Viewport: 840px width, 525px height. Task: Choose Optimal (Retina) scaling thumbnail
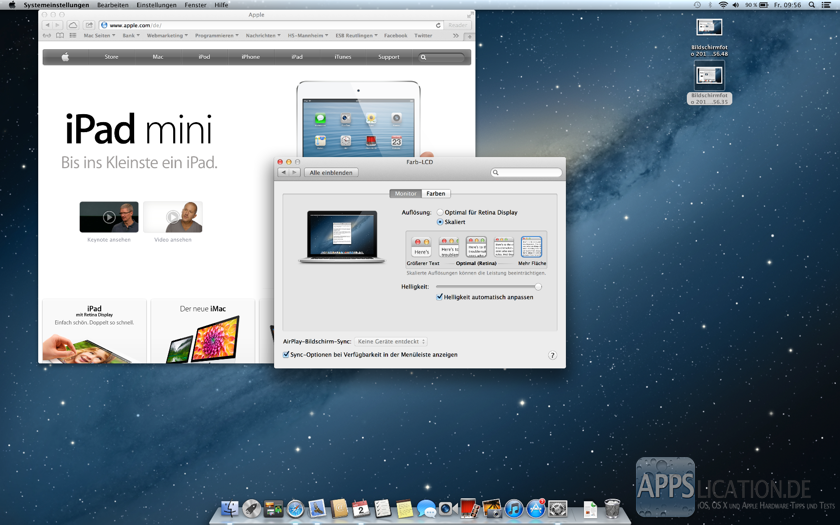click(x=476, y=248)
